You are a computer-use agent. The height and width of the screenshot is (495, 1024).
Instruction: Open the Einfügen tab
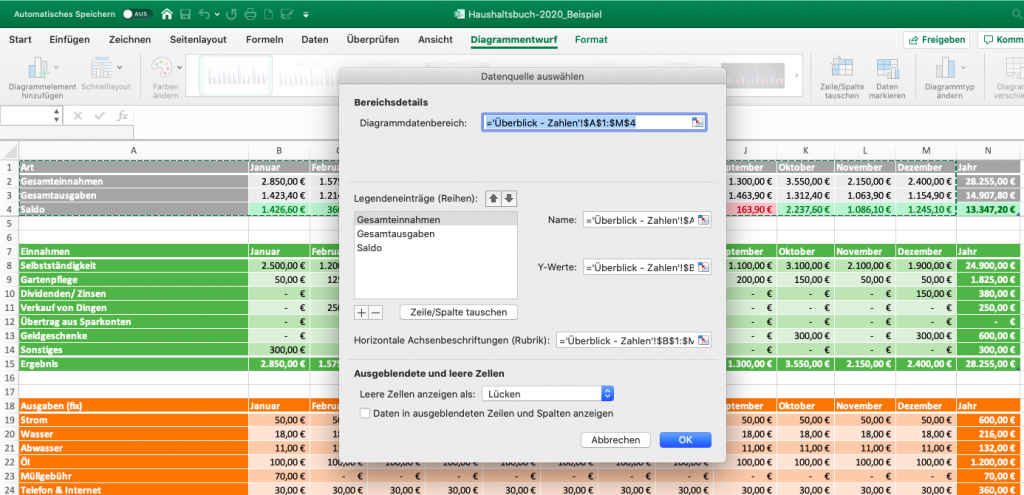70,40
